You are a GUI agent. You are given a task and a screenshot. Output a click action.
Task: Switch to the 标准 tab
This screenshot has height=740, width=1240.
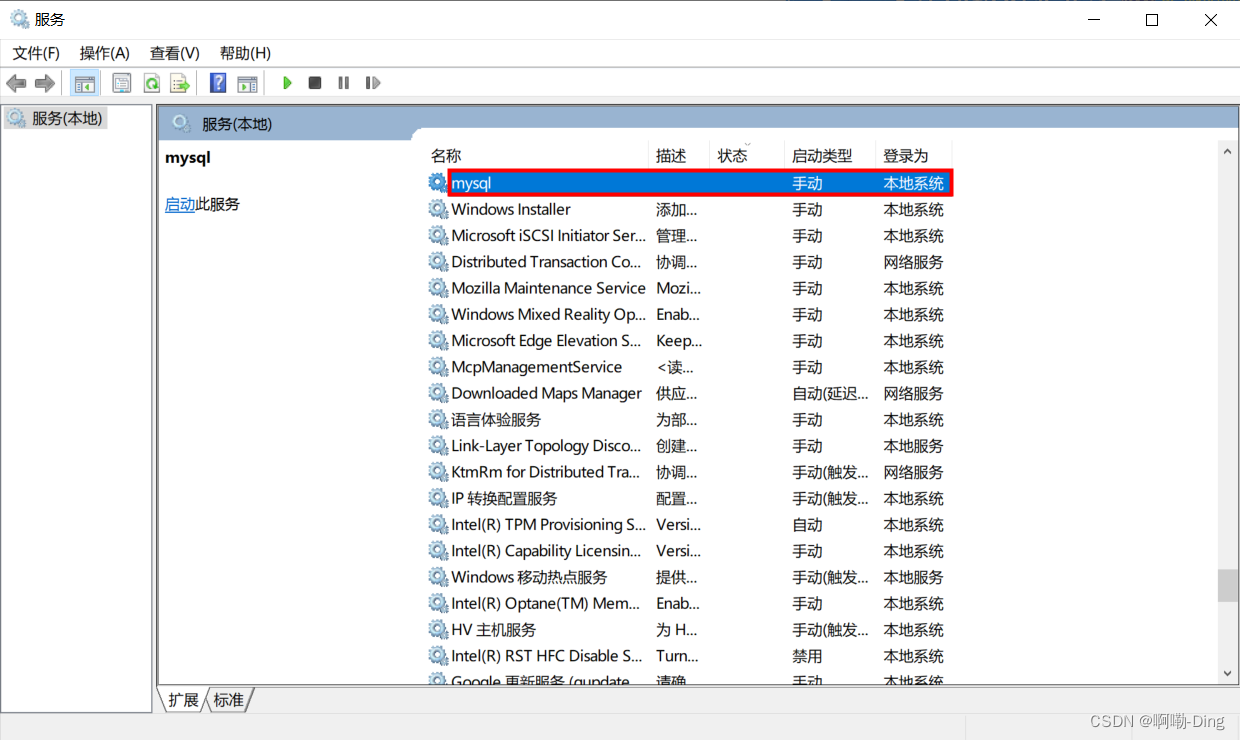pyautogui.click(x=228, y=700)
